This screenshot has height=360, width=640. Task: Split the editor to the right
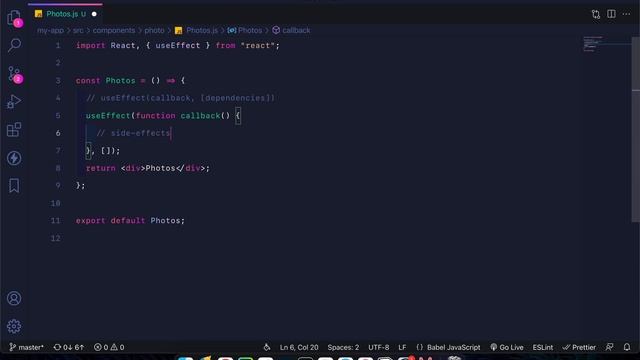(x=611, y=14)
